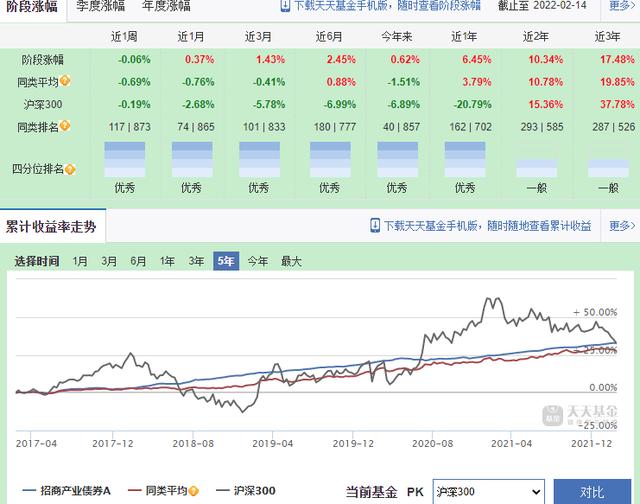640x504 pixels.
Task: Select 今年 time range
Action: [258, 261]
